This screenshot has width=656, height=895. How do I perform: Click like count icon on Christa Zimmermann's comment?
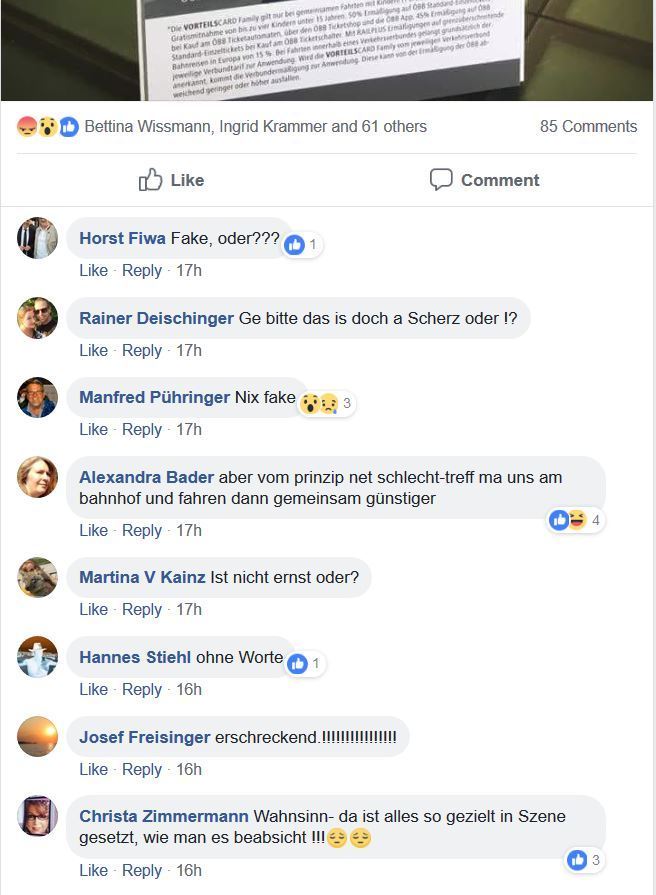577,860
